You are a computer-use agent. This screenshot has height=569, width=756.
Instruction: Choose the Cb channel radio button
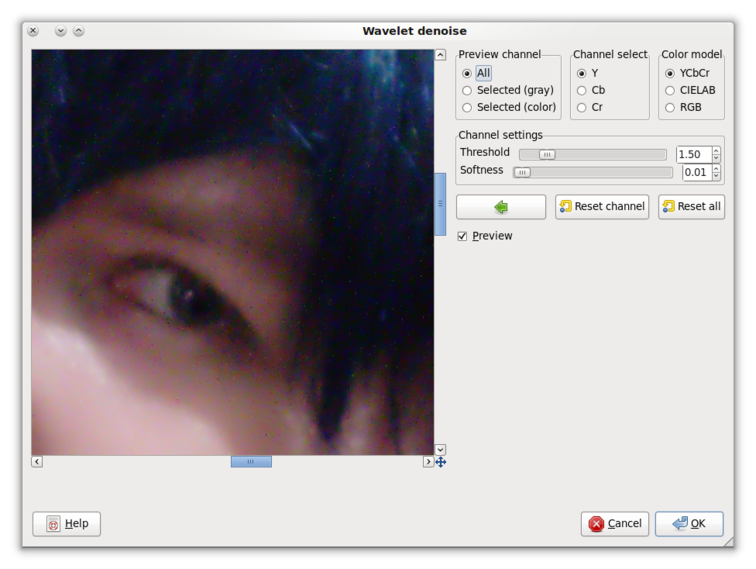pos(581,90)
